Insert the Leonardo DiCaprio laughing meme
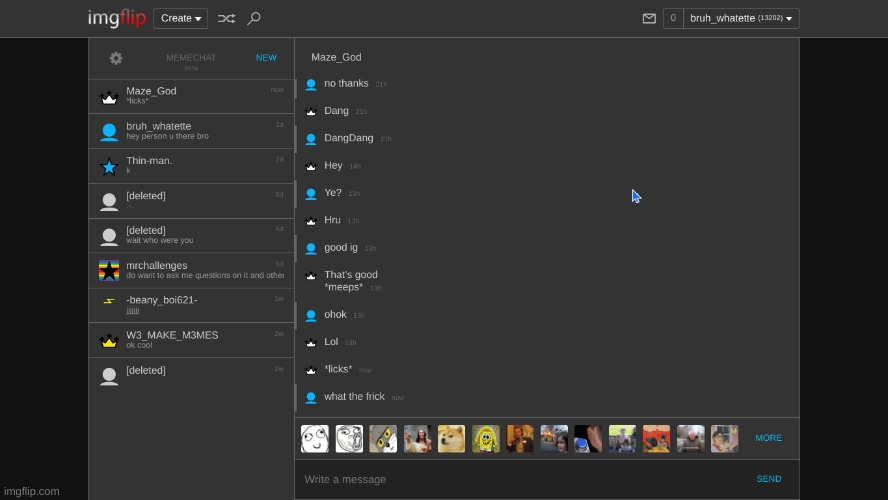The image size is (888, 500). tap(520, 439)
